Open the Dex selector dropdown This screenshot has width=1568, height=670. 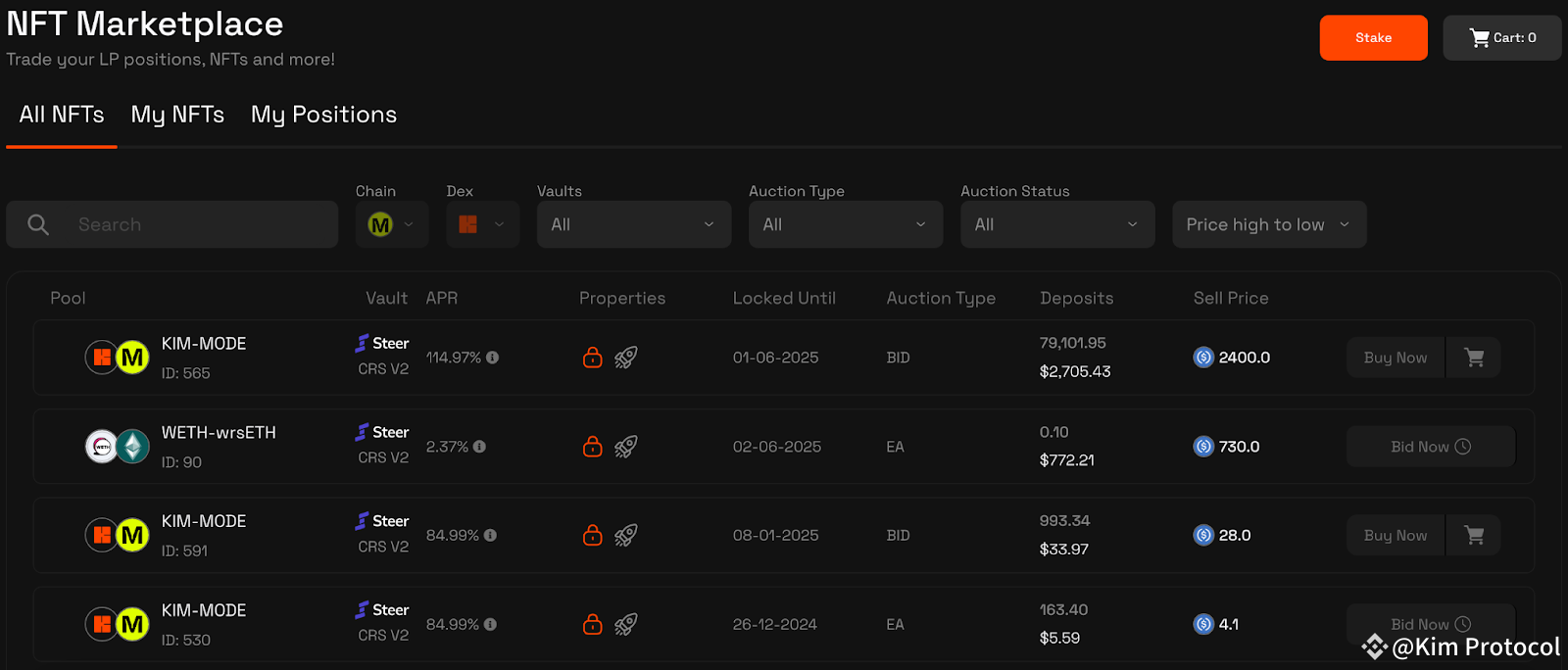[x=482, y=224]
